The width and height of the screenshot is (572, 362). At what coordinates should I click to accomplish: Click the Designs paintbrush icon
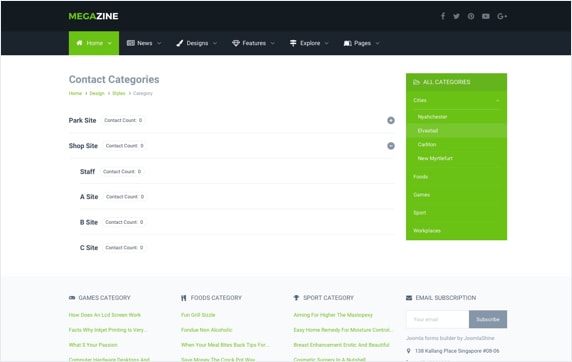tap(179, 43)
